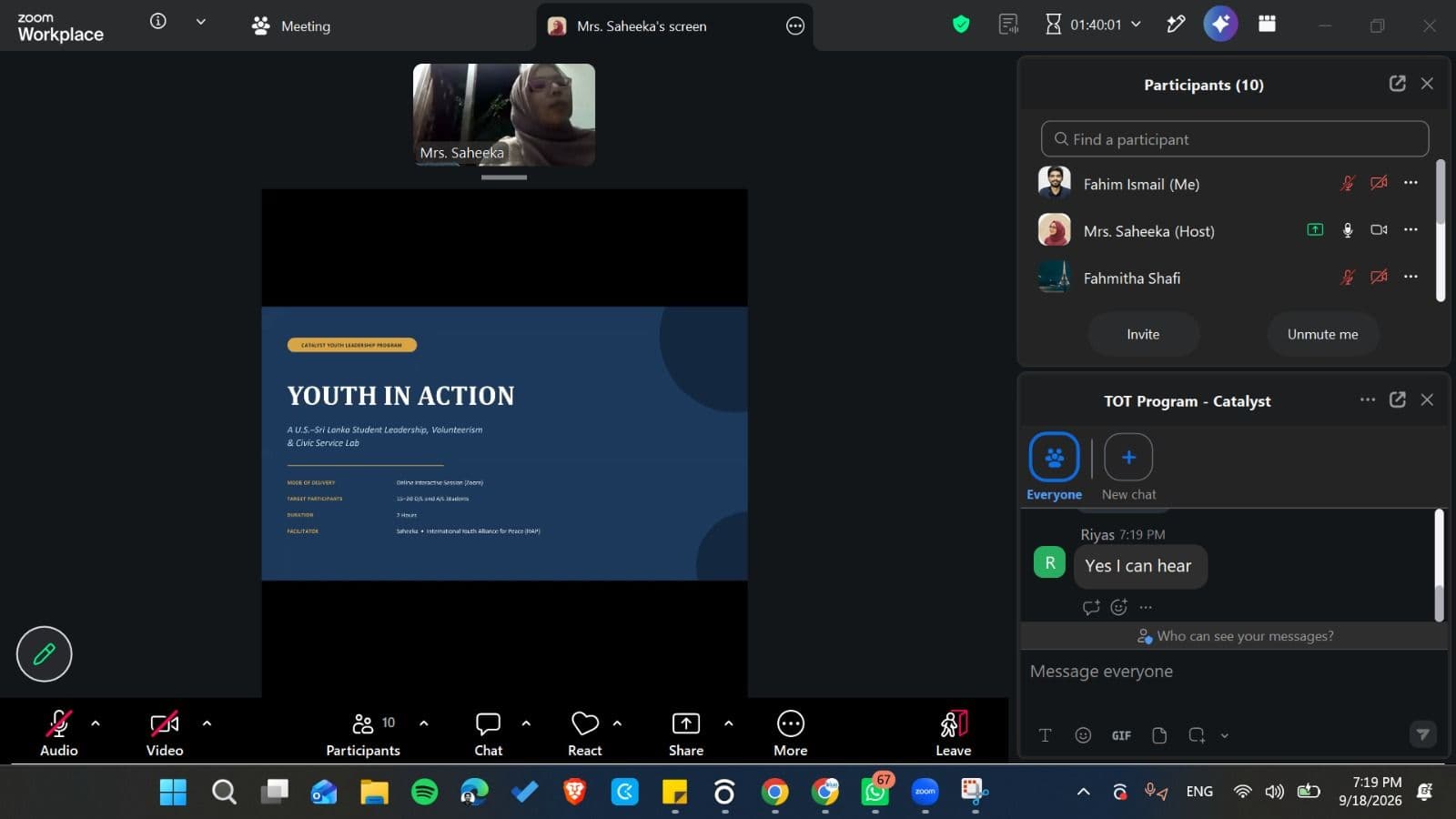Viewport: 1456px width, 819px height.
Task: Open shared screen tab options menu
Action: pos(795,26)
